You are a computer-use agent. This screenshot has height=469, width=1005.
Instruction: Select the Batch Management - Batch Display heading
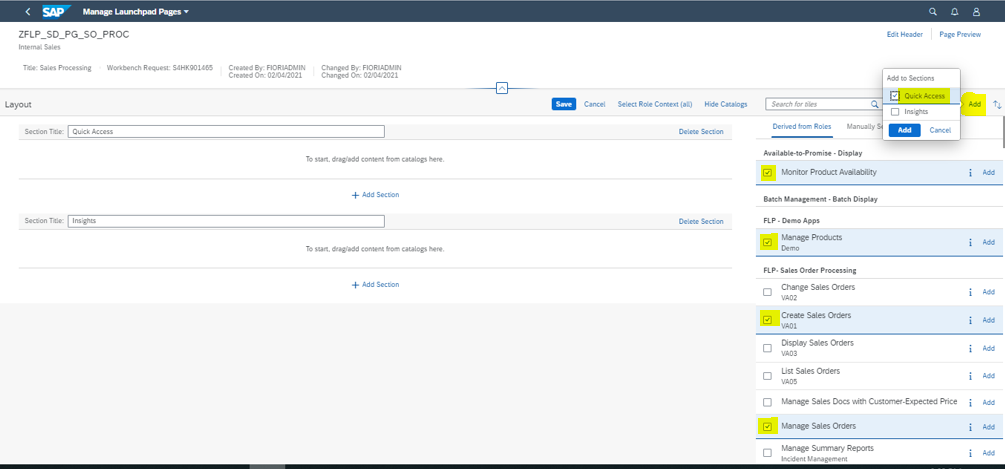[x=820, y=199]
